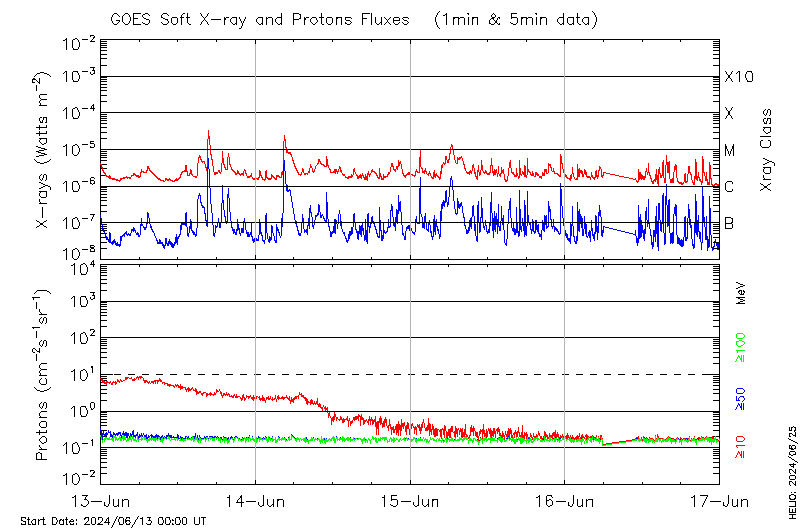The width and height of the screenshot is (800, 530).
Task: Click the Xray Class vertical axis title
Action: click(x=767, y=150)
